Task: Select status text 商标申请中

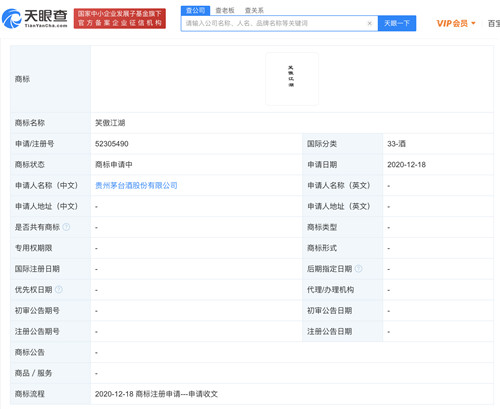Action: pos(114,165)
